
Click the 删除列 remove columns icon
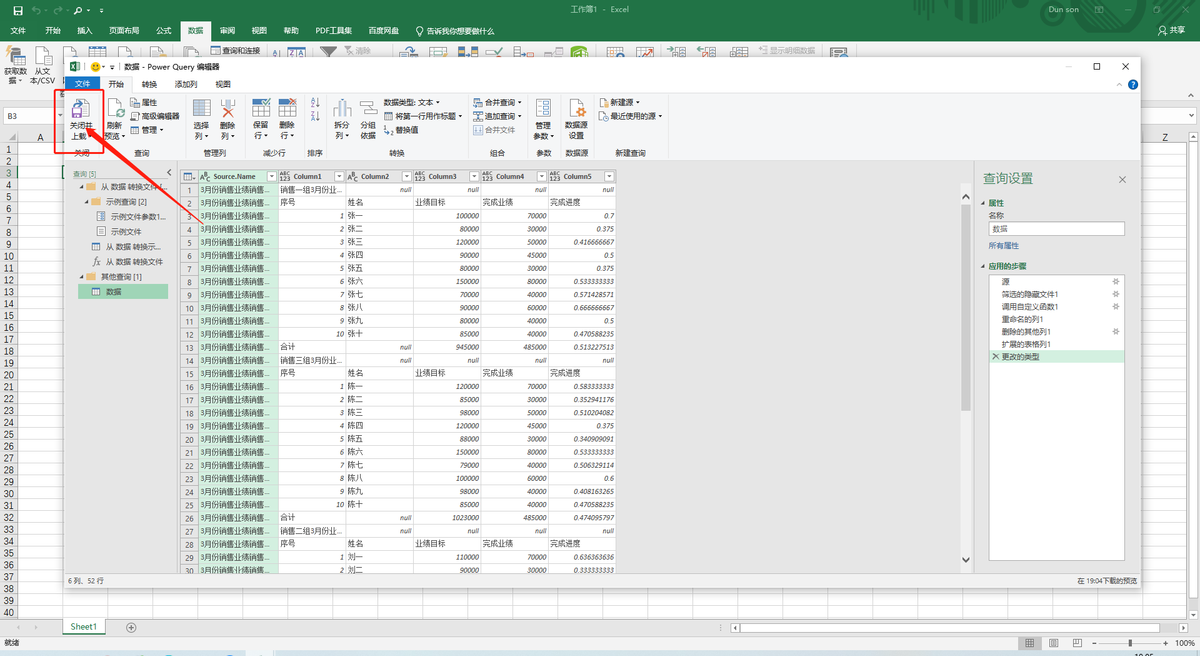coord(228,111)
